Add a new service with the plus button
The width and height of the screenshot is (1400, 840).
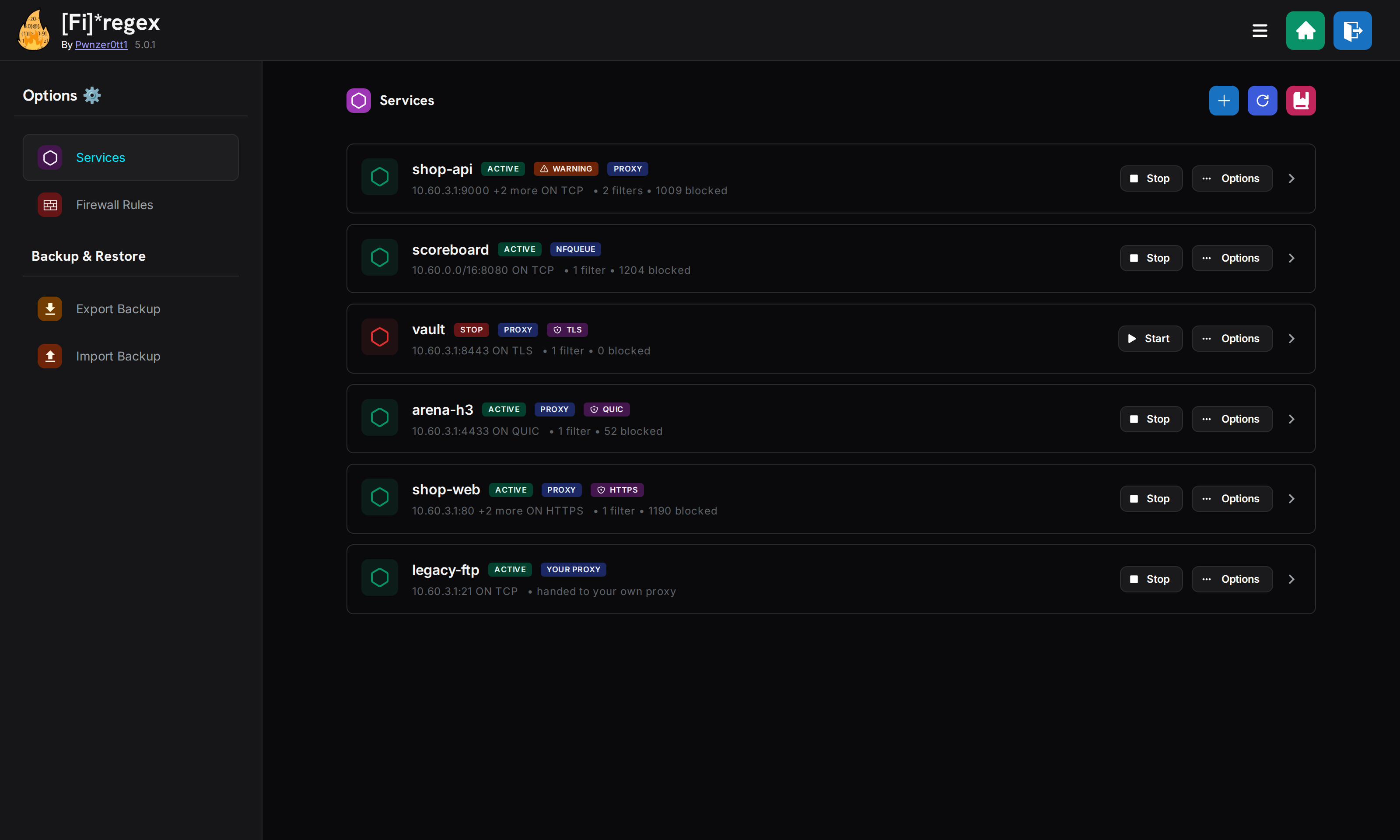1224,101
